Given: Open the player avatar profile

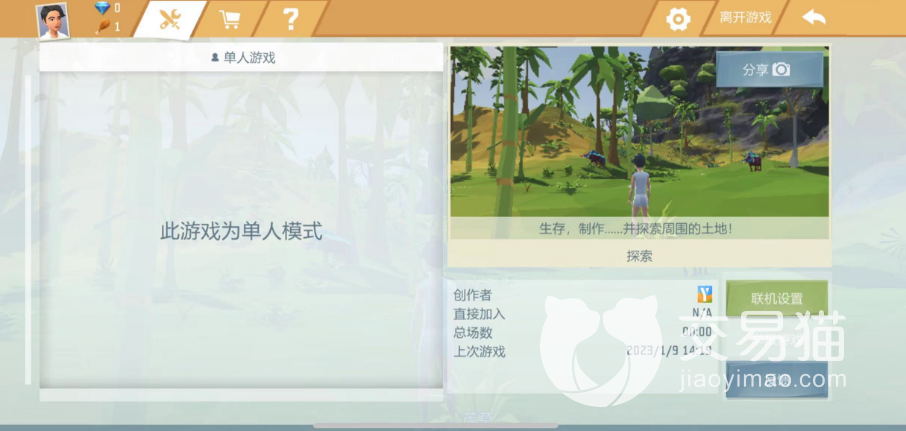Looking at the screenshot, I should 53,21.
